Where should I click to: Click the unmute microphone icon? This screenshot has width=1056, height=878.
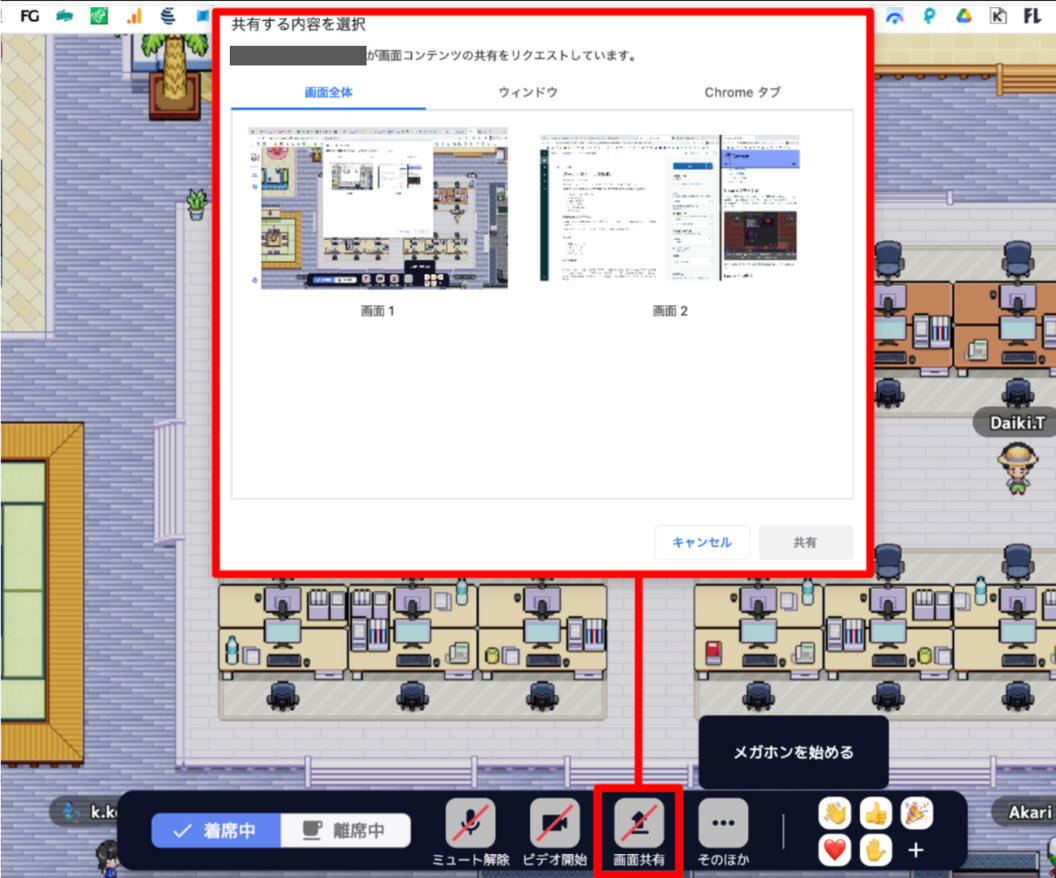pos(470,823)
